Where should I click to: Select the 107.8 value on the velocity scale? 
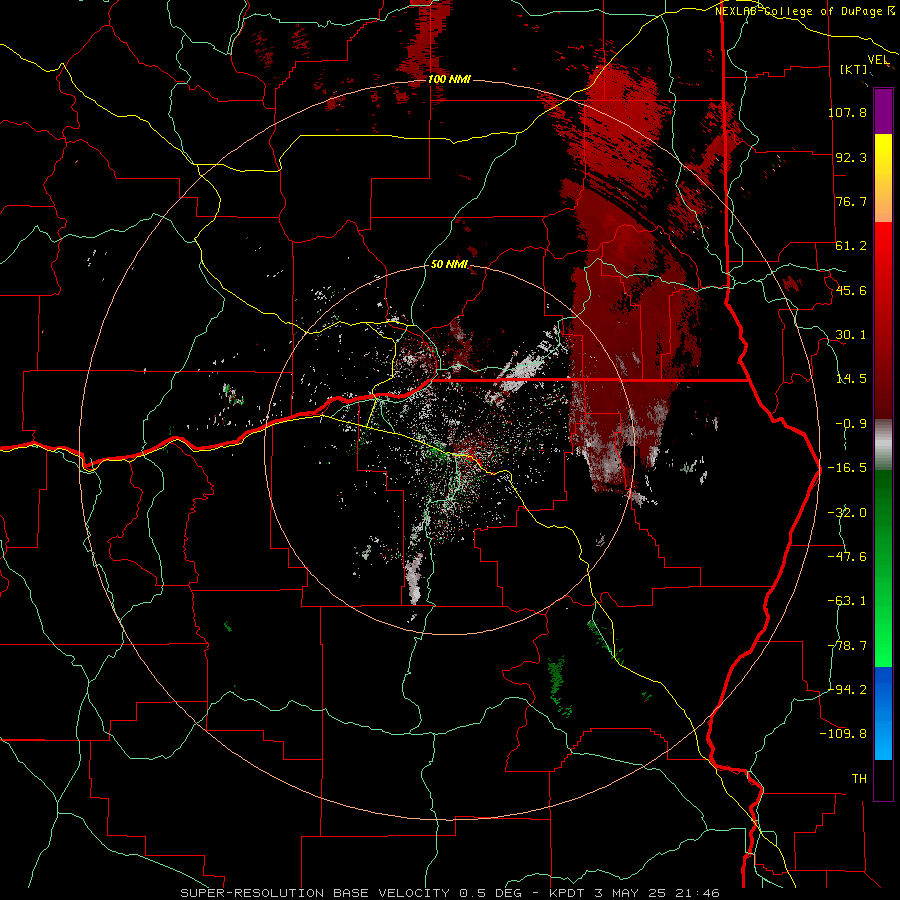coord(847,112)
